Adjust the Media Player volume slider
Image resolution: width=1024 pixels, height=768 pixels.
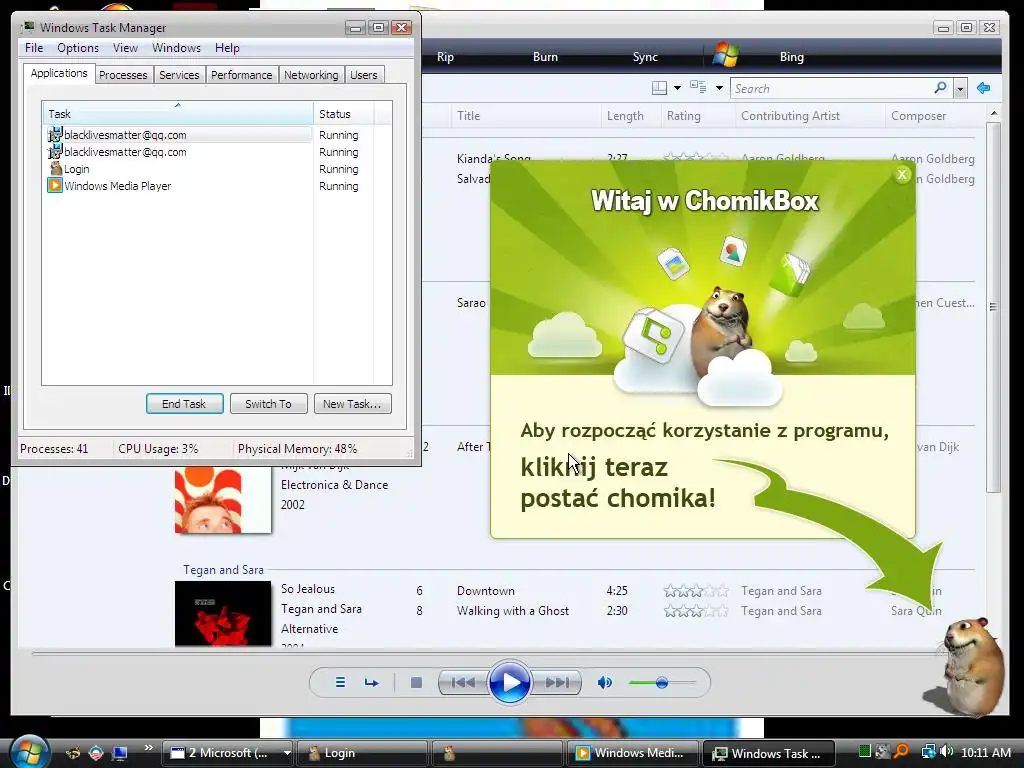662,682
